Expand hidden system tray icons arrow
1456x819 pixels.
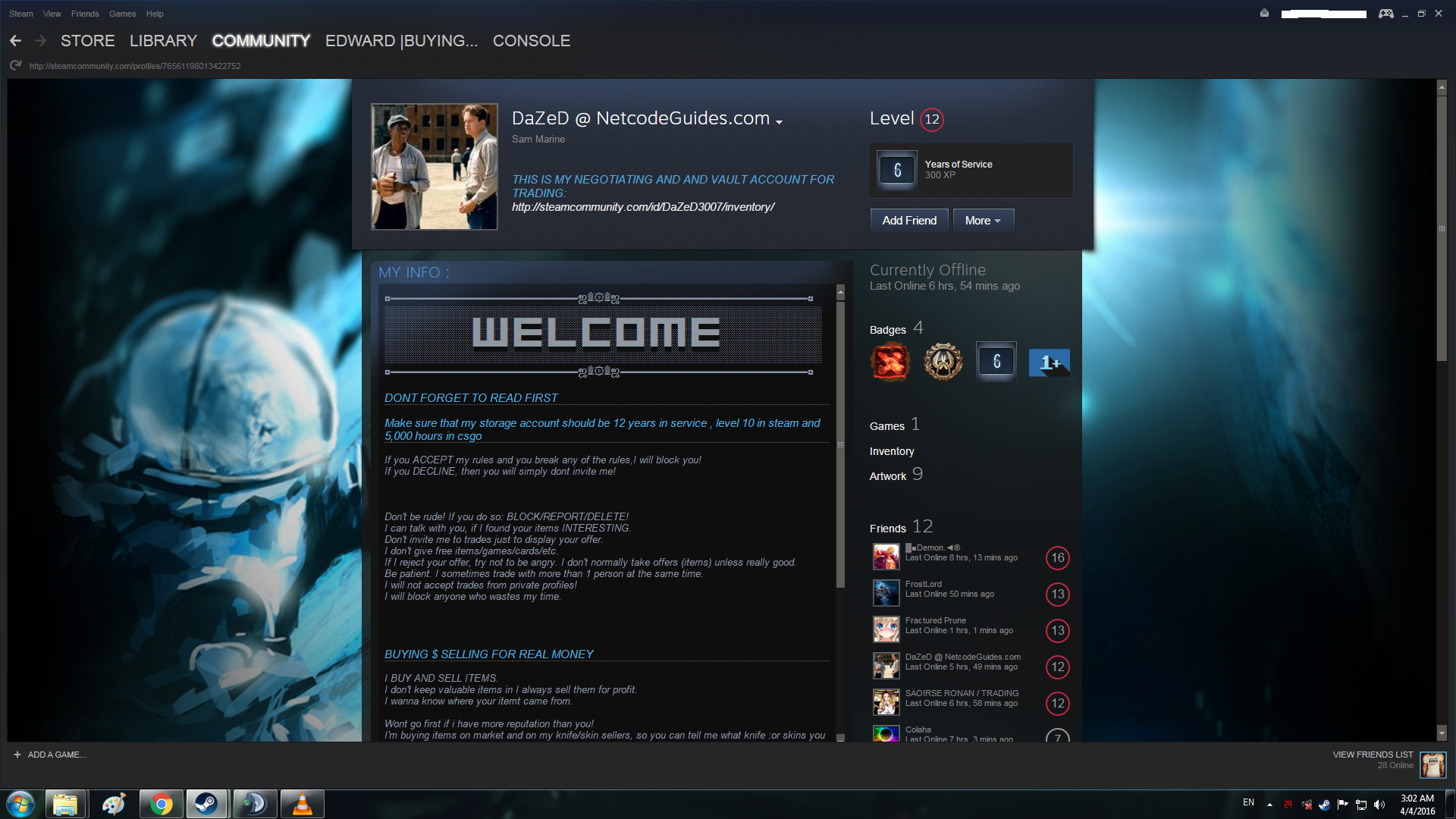pos(1269,805)
